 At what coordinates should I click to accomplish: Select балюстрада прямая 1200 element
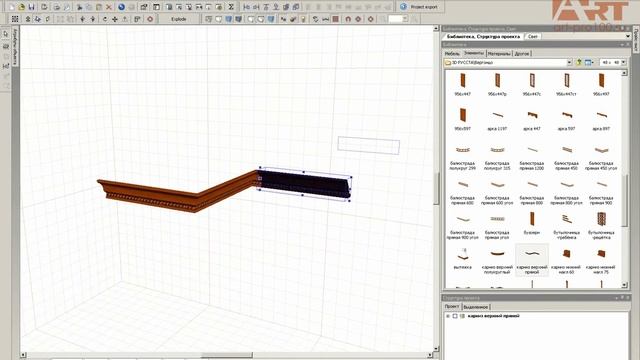(x=532, y=157)
